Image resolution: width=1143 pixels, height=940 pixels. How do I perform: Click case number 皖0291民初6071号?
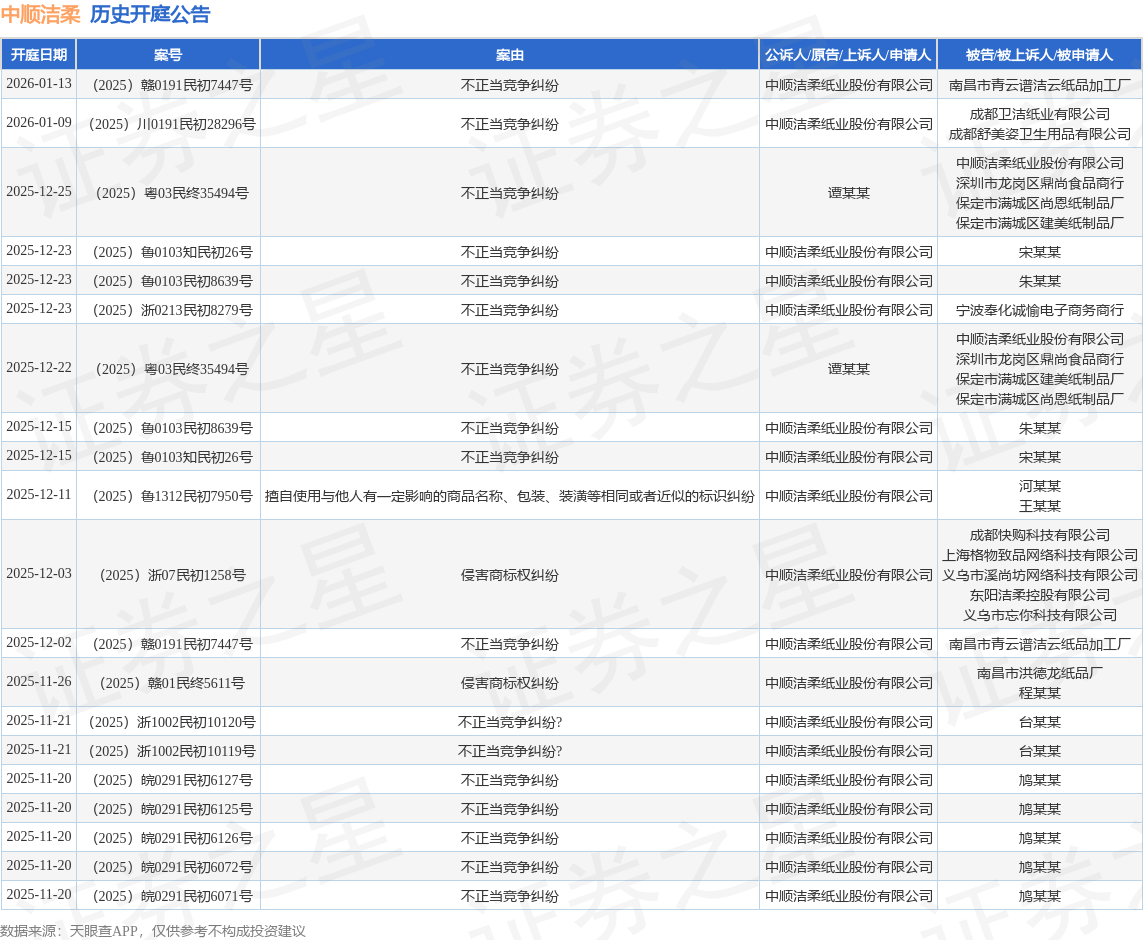coord(172,897)
